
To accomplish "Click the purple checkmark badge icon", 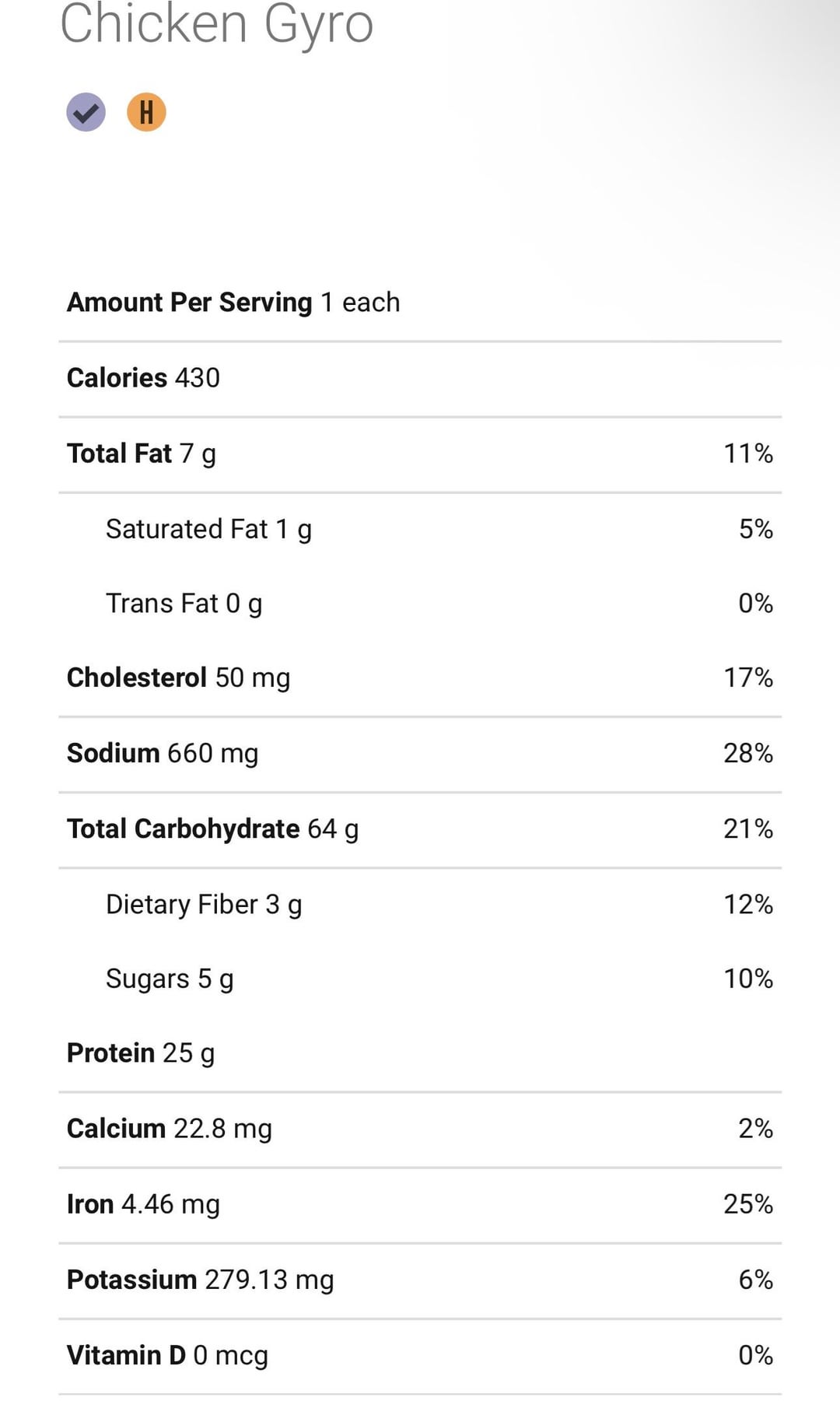I will [86, 112].
